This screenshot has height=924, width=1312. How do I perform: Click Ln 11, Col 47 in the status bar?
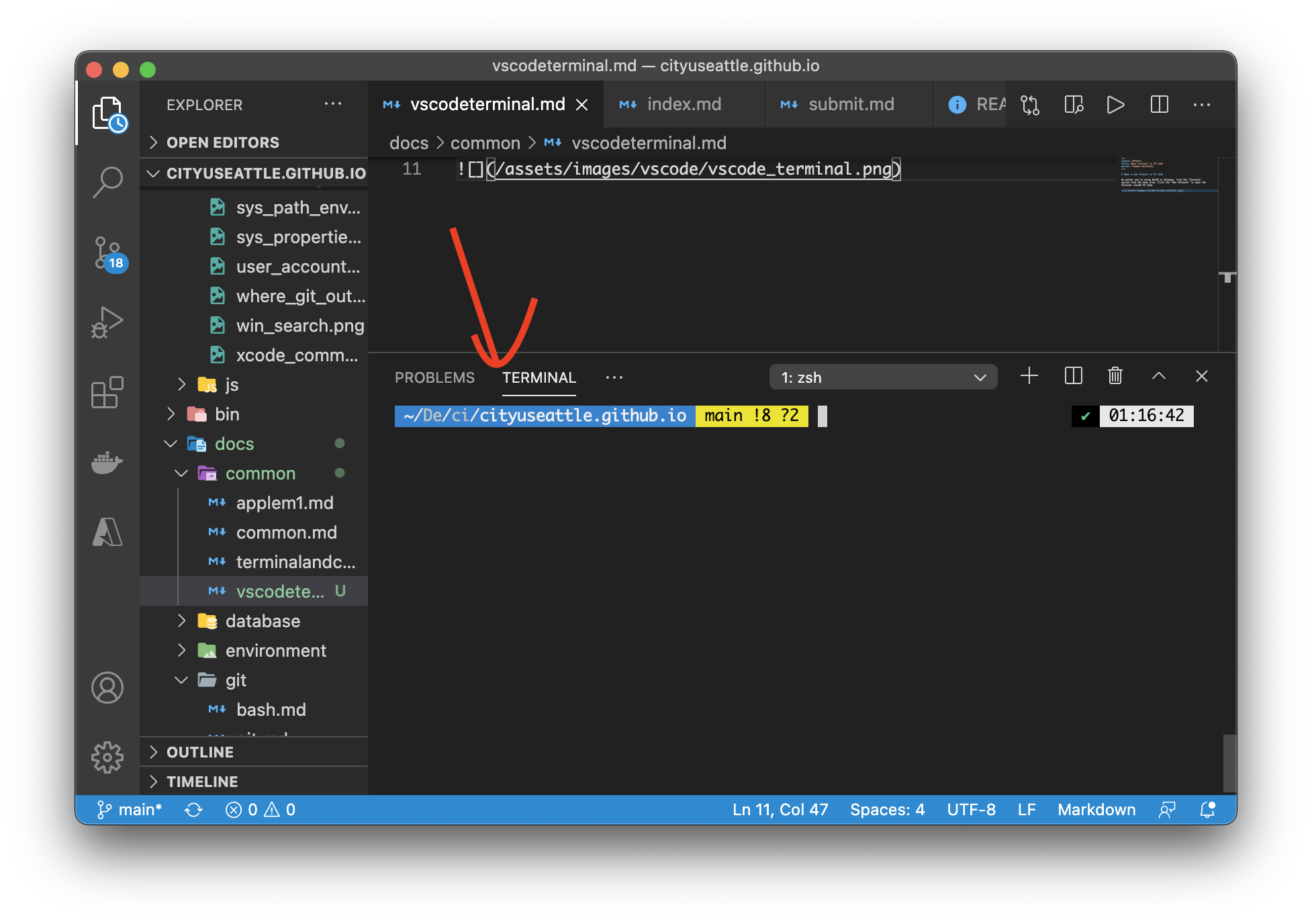(780, 810)
